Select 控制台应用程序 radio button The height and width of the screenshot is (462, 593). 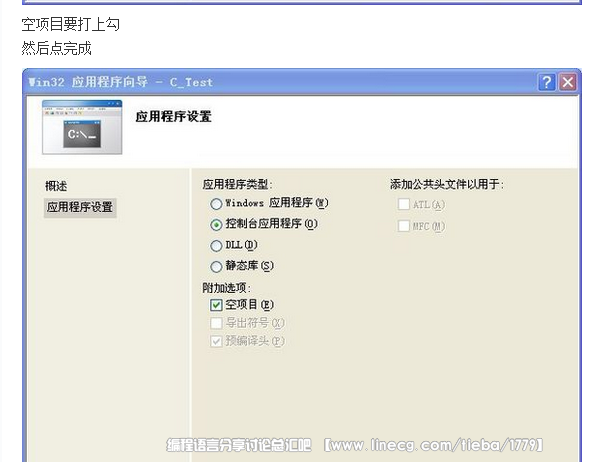216,225
